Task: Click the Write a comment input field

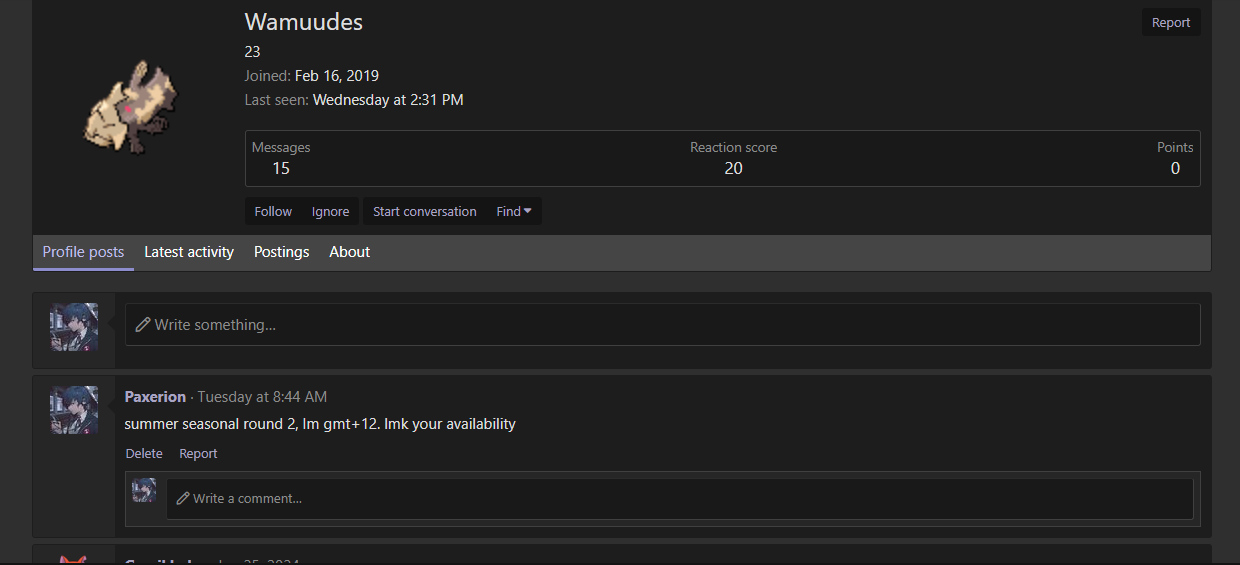Action: (680, 498)
